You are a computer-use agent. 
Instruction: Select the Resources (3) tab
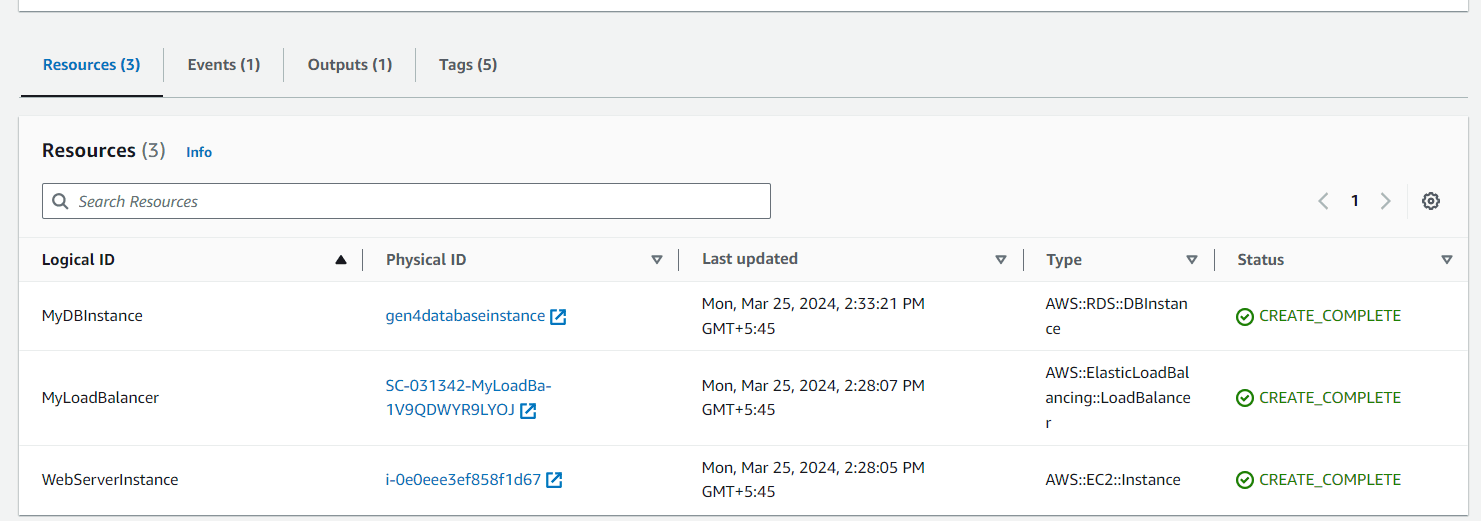click(x=92, y=65)
